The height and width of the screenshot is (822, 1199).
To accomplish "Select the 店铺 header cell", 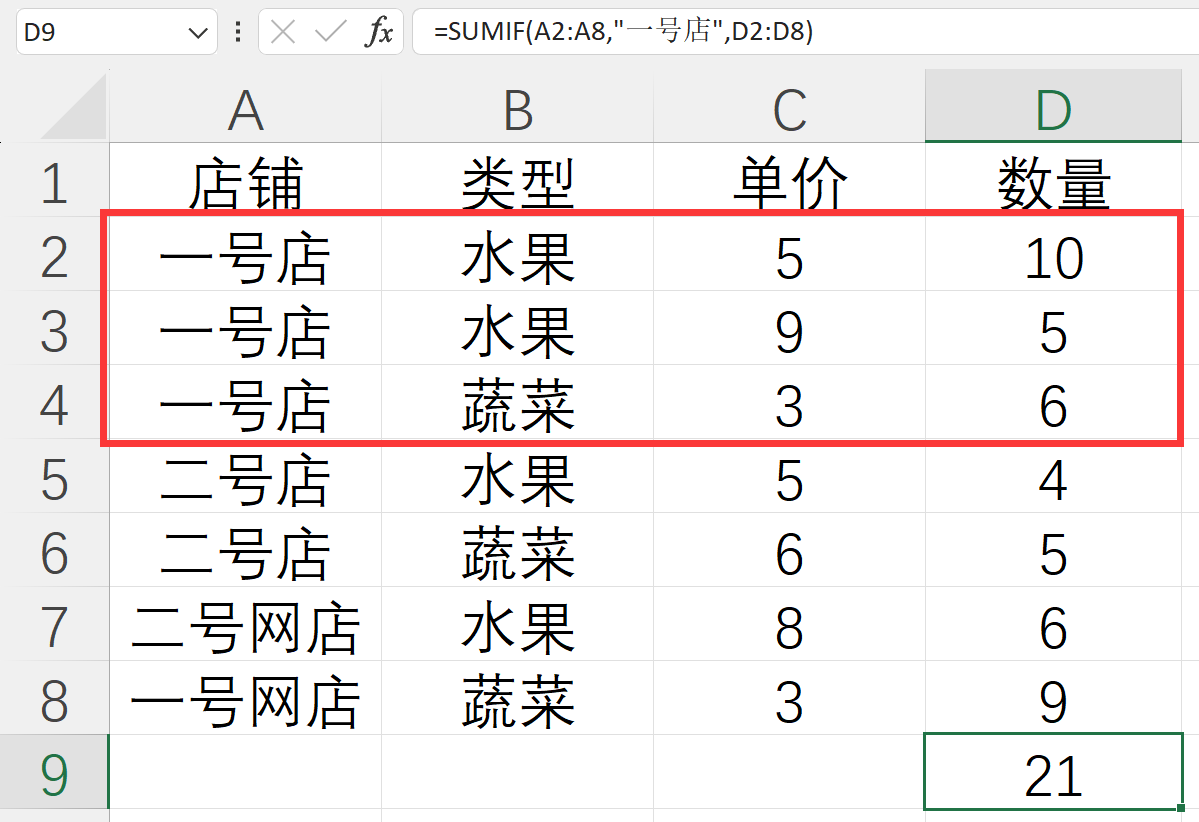I will click(245, 184).
